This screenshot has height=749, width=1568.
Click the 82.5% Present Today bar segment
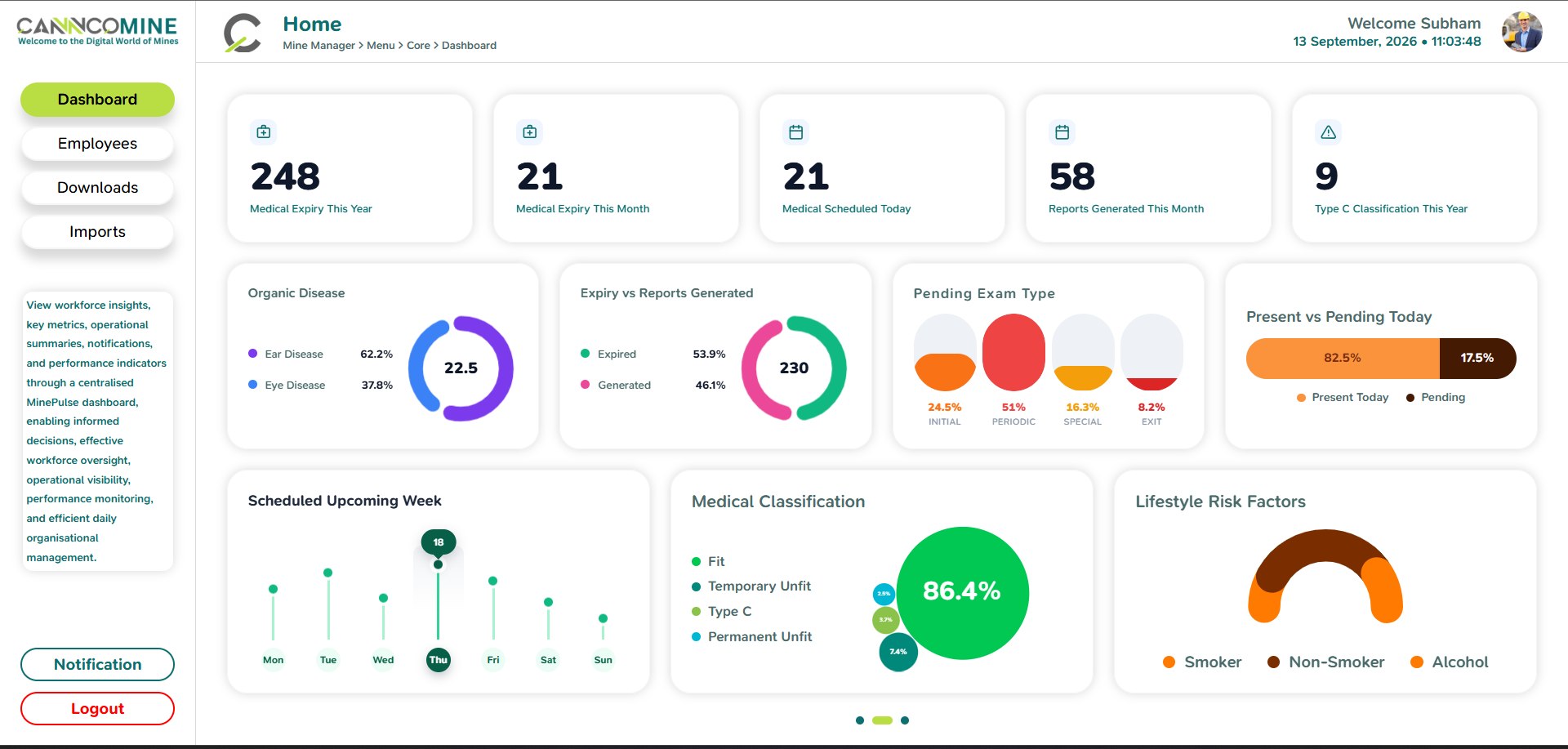pos(1343,358)
